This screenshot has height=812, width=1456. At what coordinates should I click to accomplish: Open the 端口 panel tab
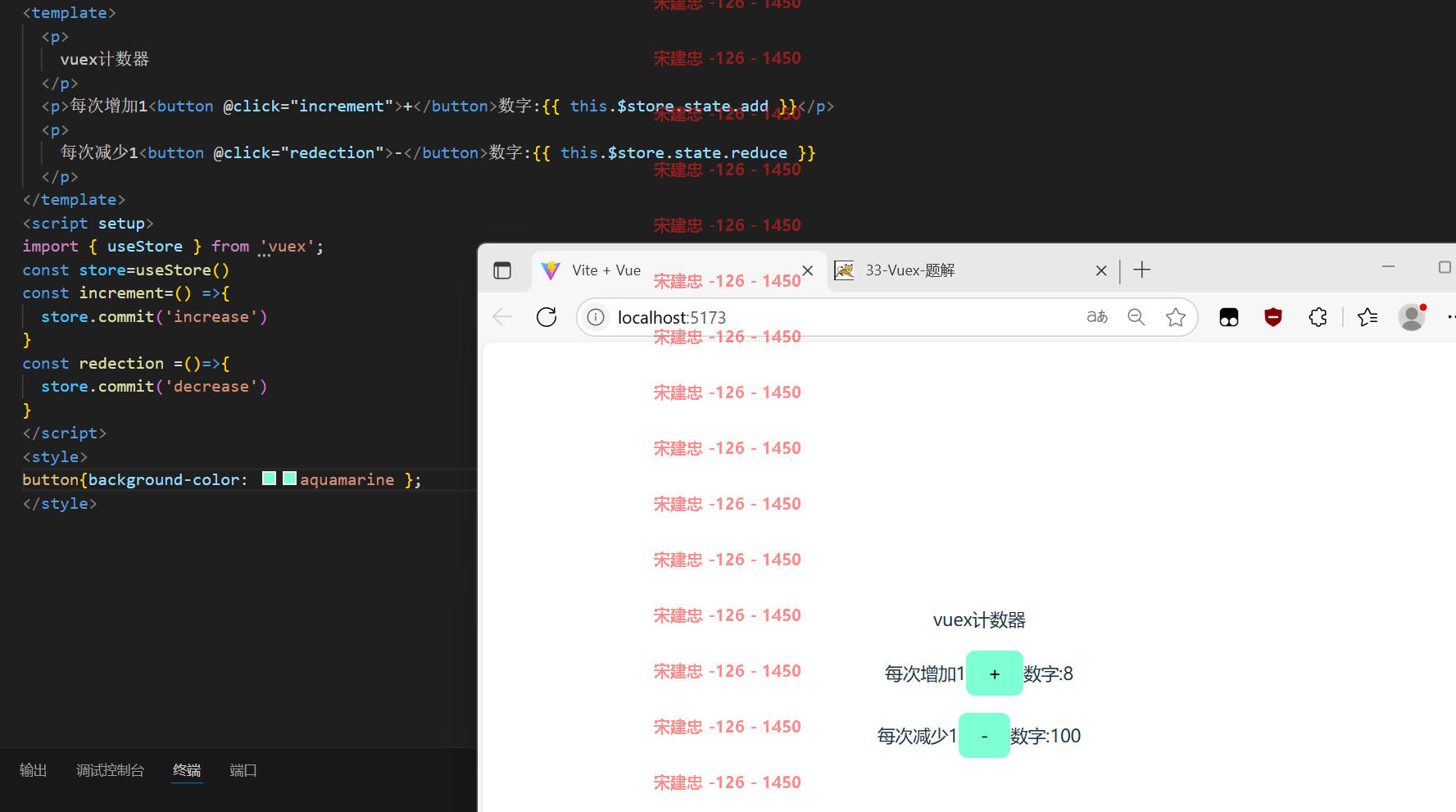pos(243,770)
